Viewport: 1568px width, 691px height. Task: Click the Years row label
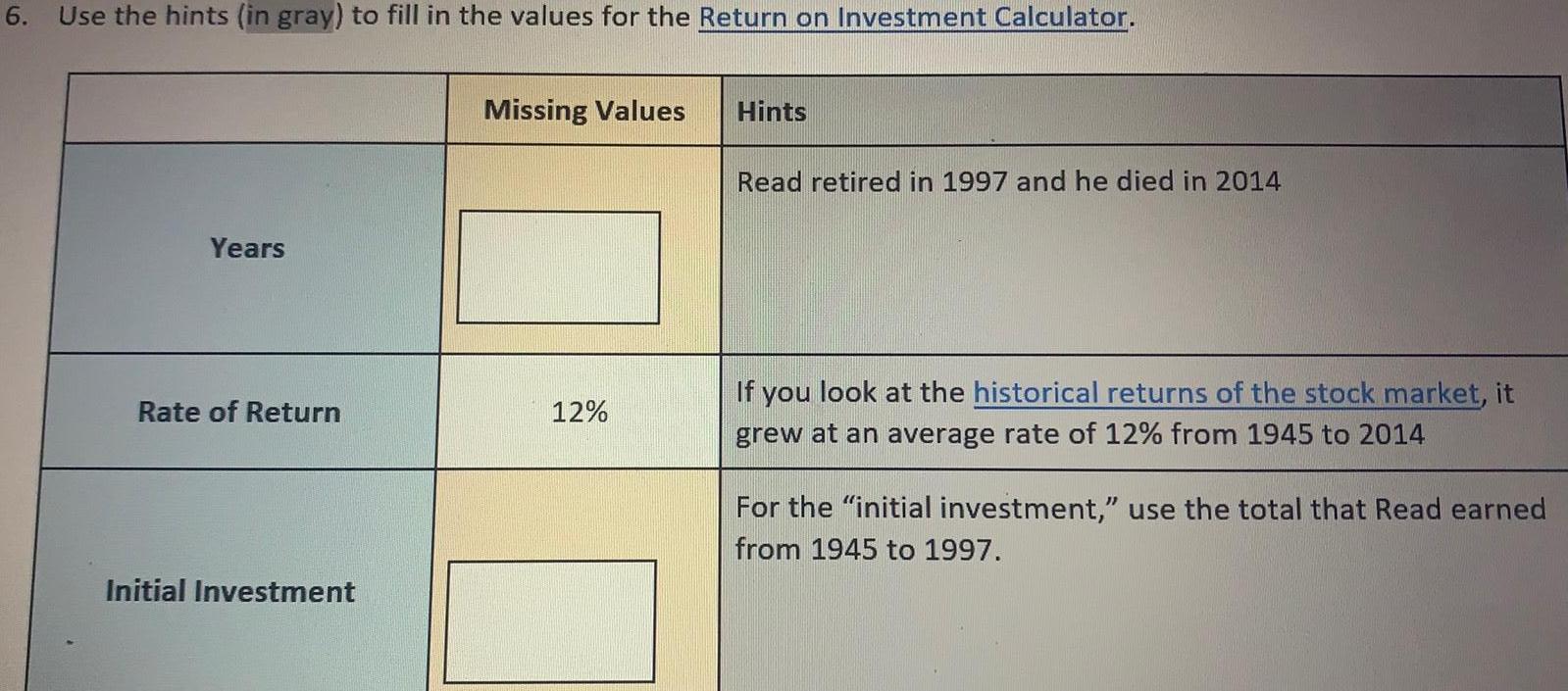tap(247, 248)
